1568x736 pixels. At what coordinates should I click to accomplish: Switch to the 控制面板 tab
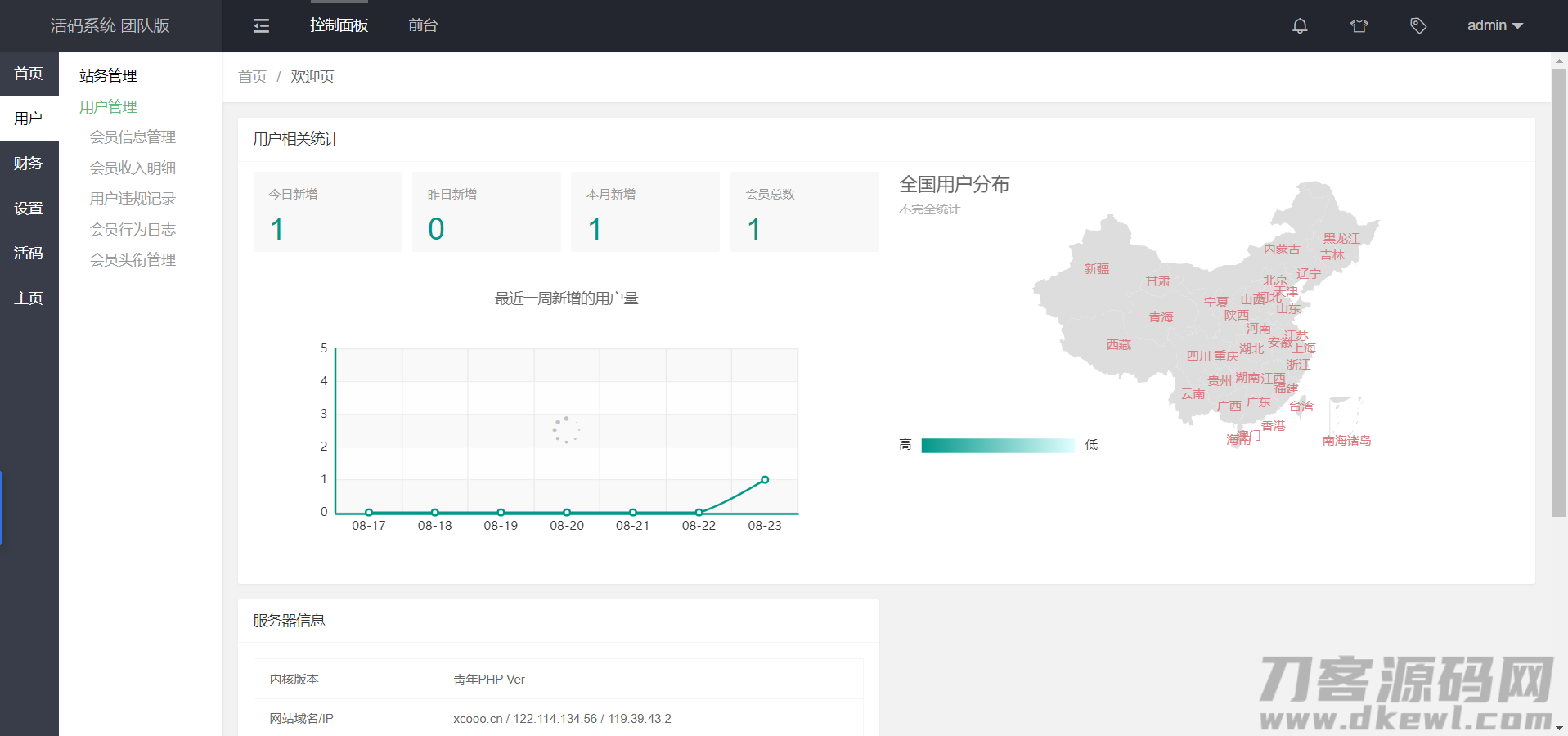(x=339, y=25)
